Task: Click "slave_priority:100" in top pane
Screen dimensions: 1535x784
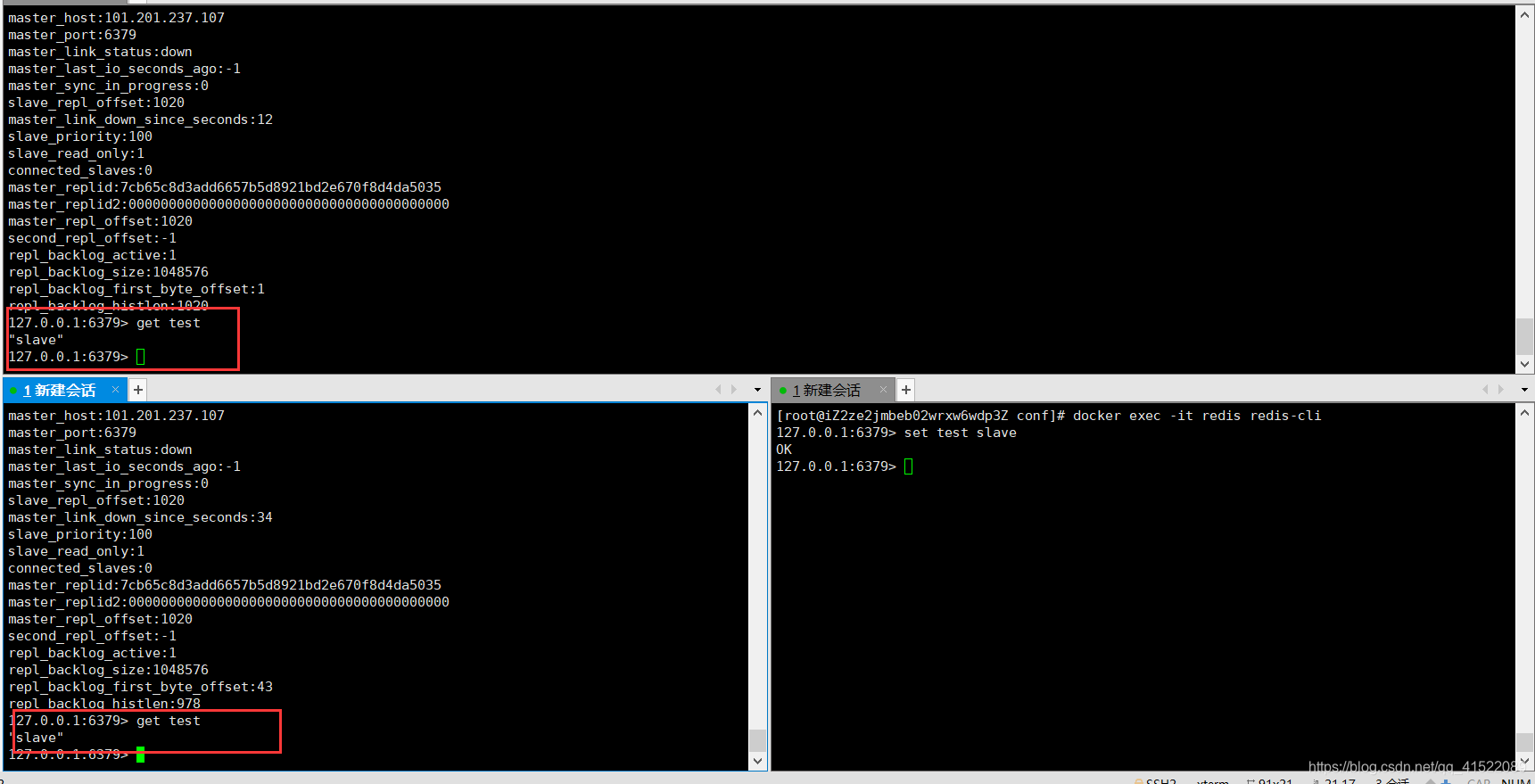Action: [x=80, y=136]
